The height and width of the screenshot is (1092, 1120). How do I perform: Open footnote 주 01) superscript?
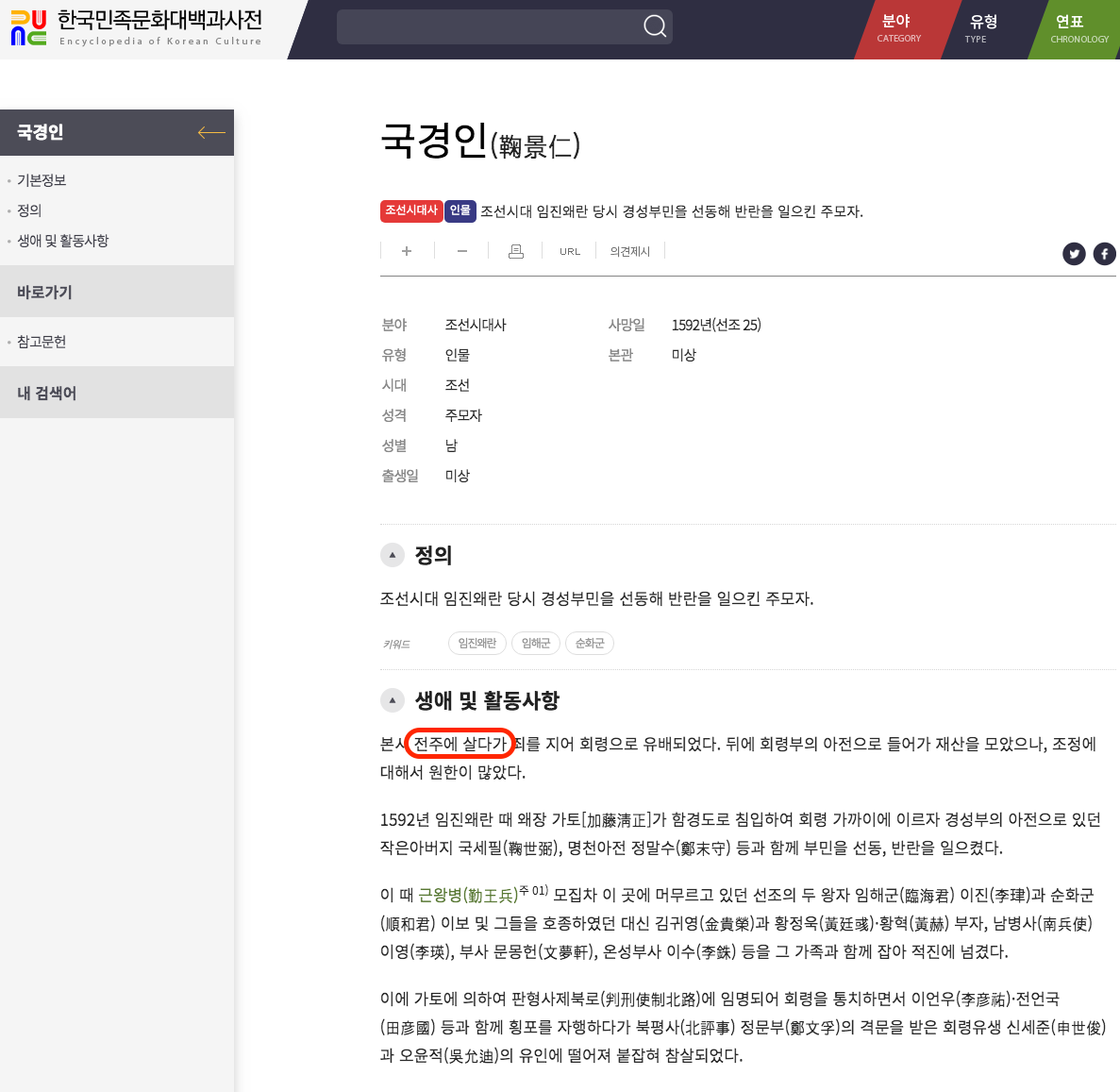pyautogui.click(x=533, y=890)
